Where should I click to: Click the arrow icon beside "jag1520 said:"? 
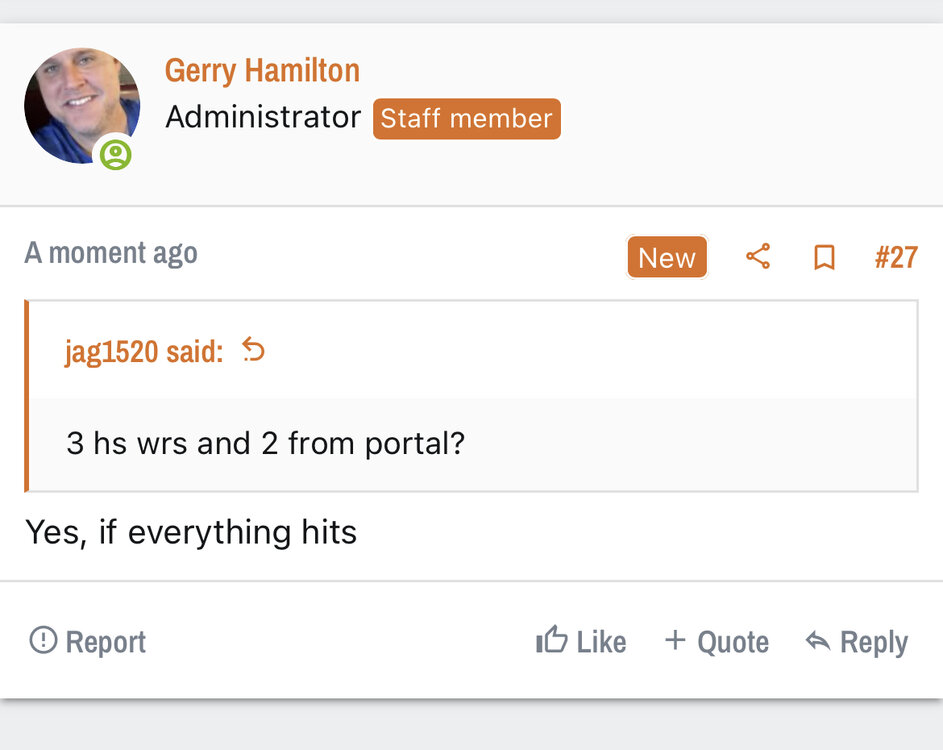coord(254,351)
